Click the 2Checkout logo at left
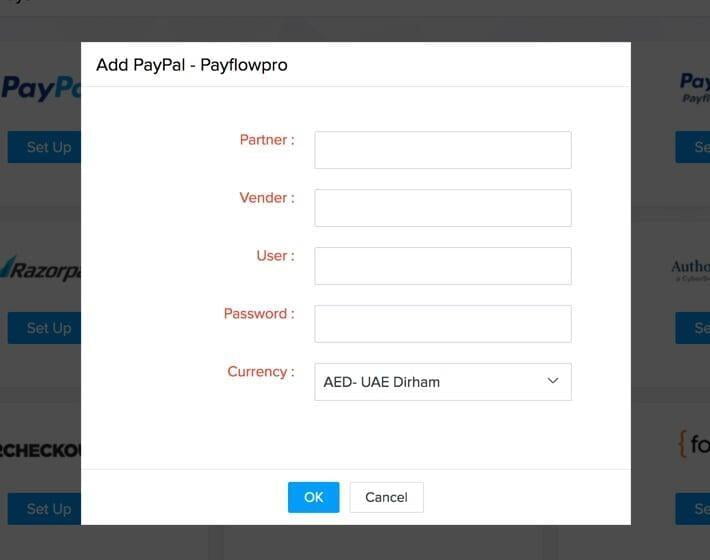This screenshot has width=710, height=560. click(41, 450)
